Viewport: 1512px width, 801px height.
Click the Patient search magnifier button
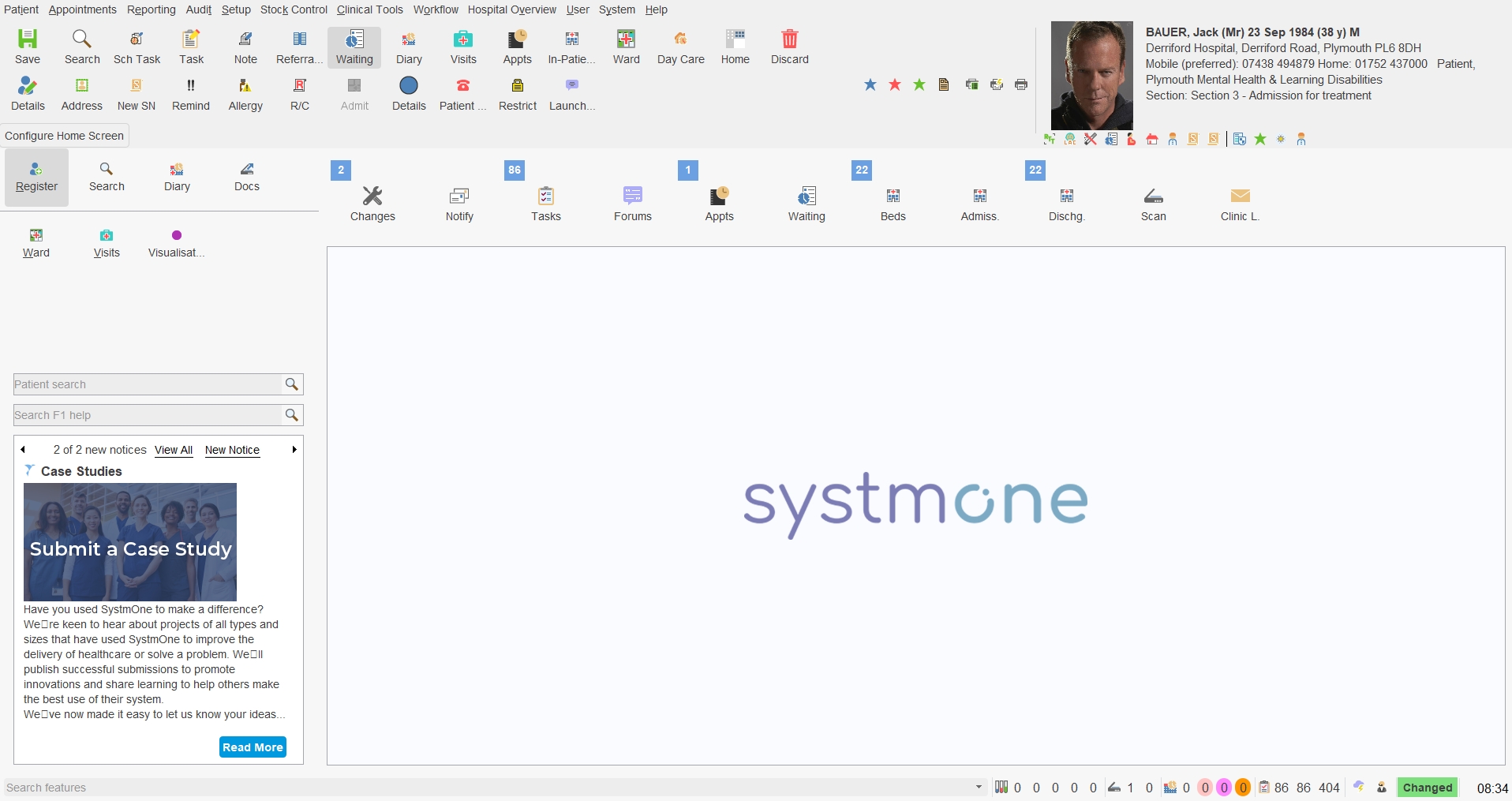click(x=292, y=384)
